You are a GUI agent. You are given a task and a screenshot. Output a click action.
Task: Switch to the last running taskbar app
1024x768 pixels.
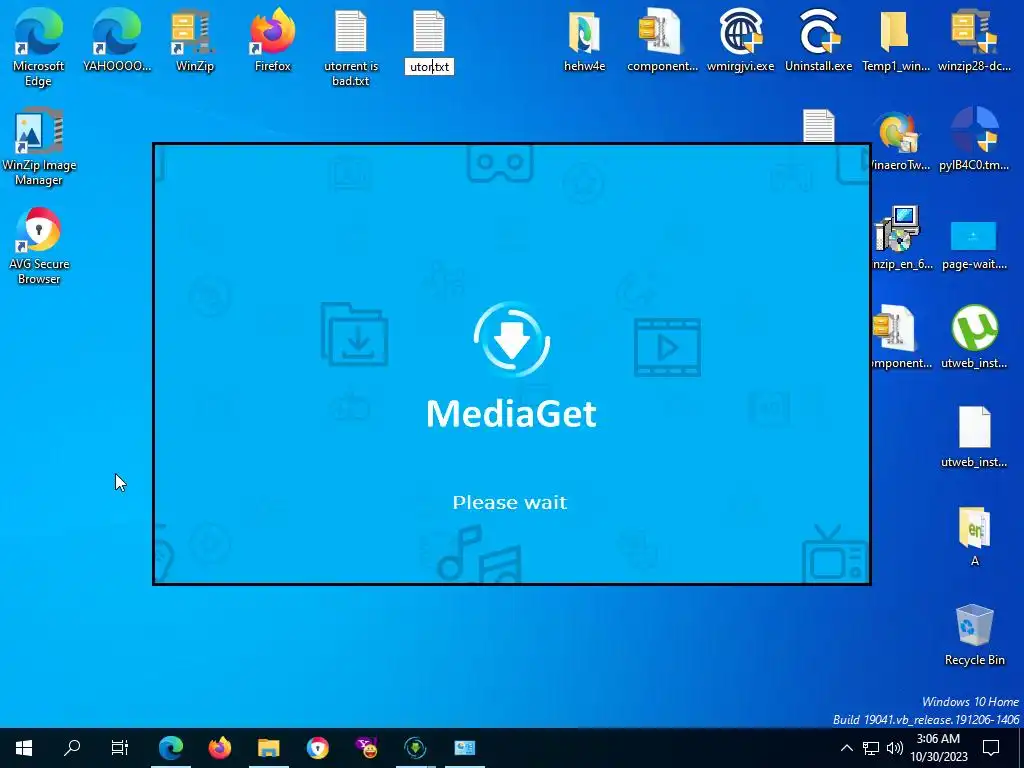[x=465, y=748]
